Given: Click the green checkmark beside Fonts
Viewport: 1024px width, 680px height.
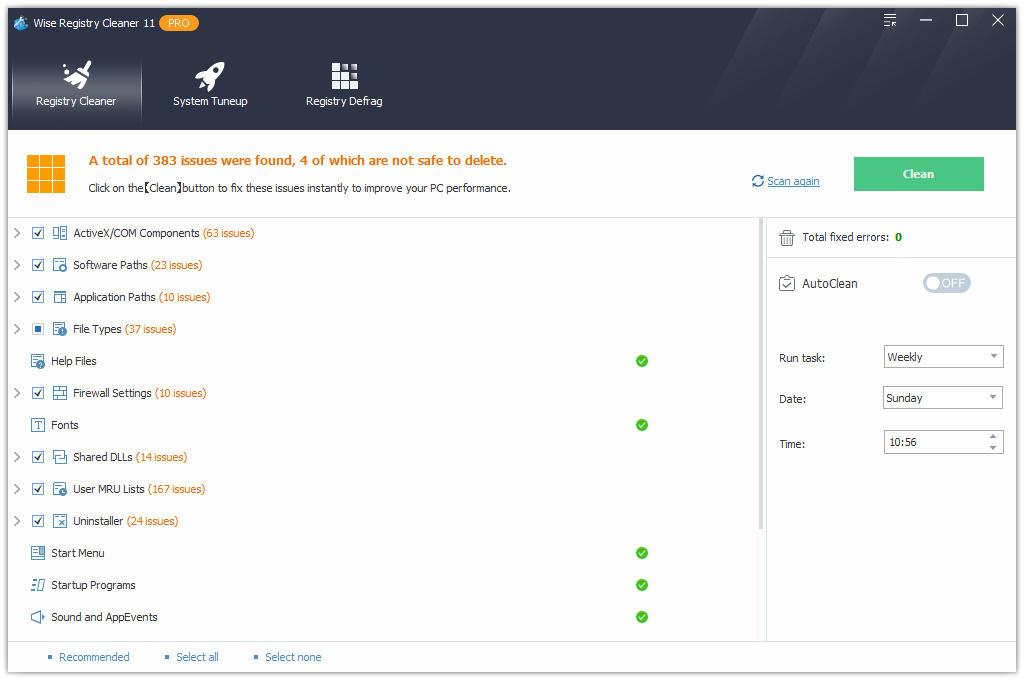Looking at the screenshot, I should (642, 425).
